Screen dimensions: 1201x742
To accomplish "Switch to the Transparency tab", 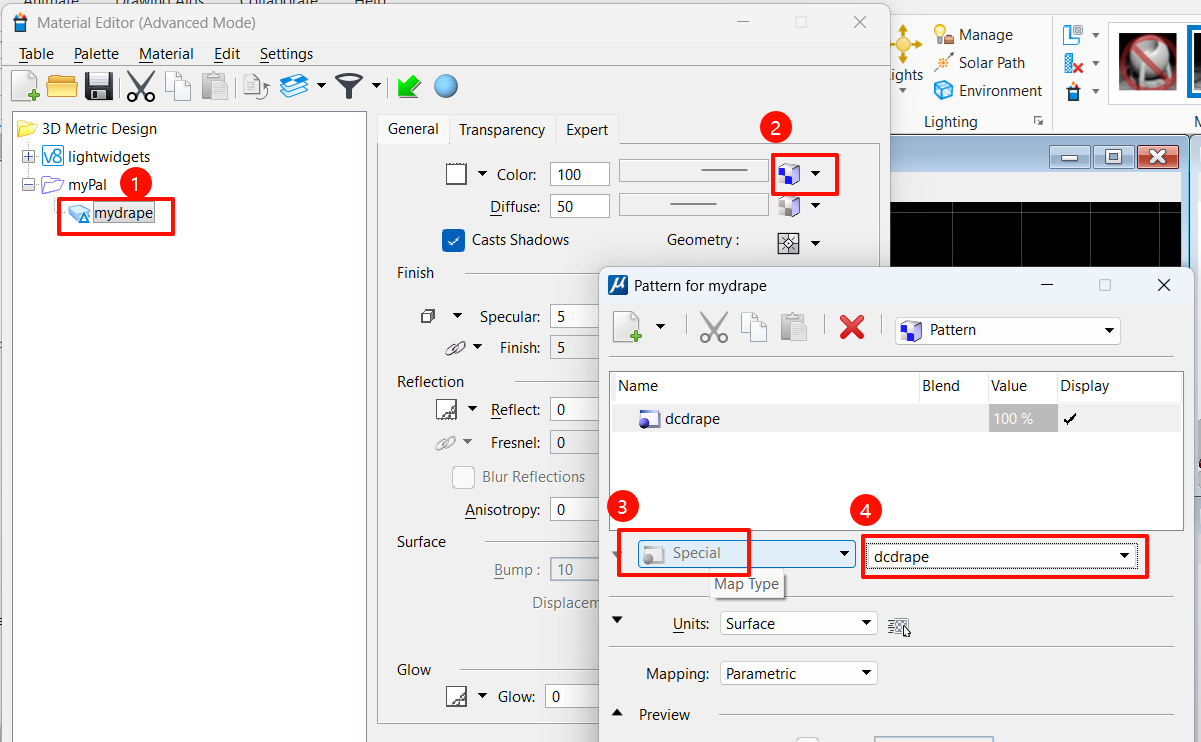I will pyautogui.click(x=501, y=130).
